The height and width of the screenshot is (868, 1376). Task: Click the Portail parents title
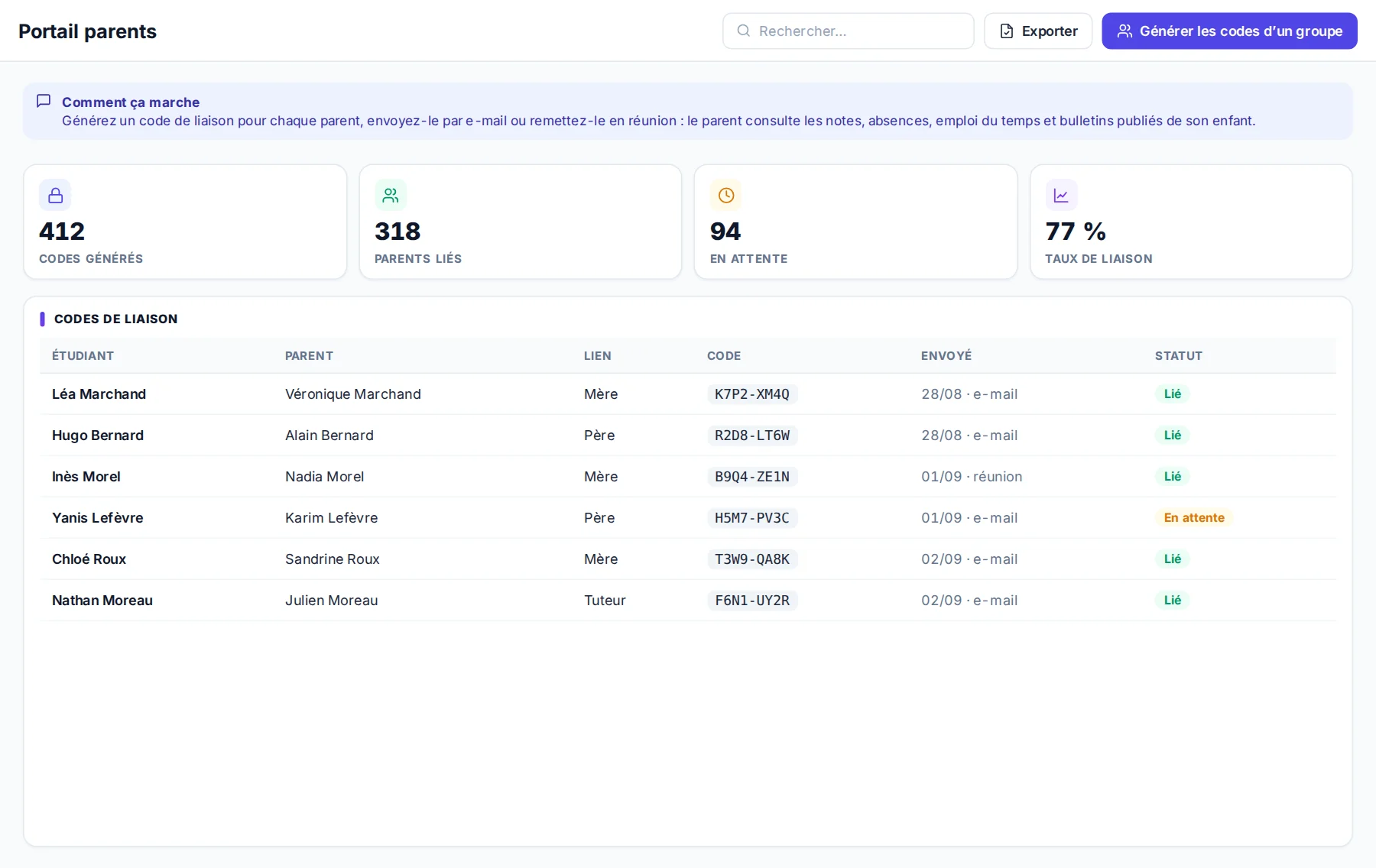click(87, 31)
